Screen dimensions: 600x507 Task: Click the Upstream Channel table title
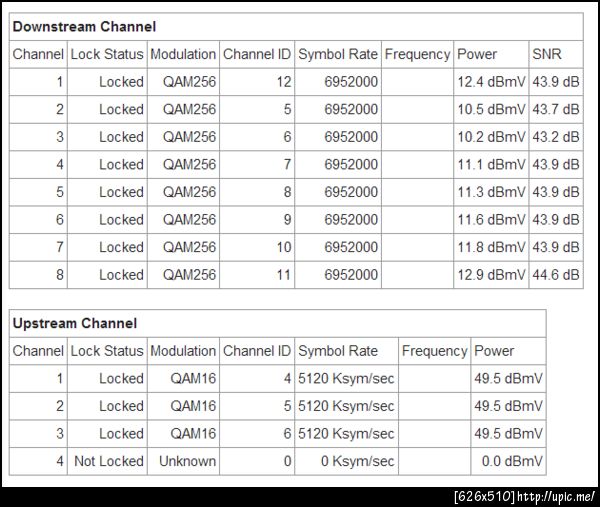(75, 323)
